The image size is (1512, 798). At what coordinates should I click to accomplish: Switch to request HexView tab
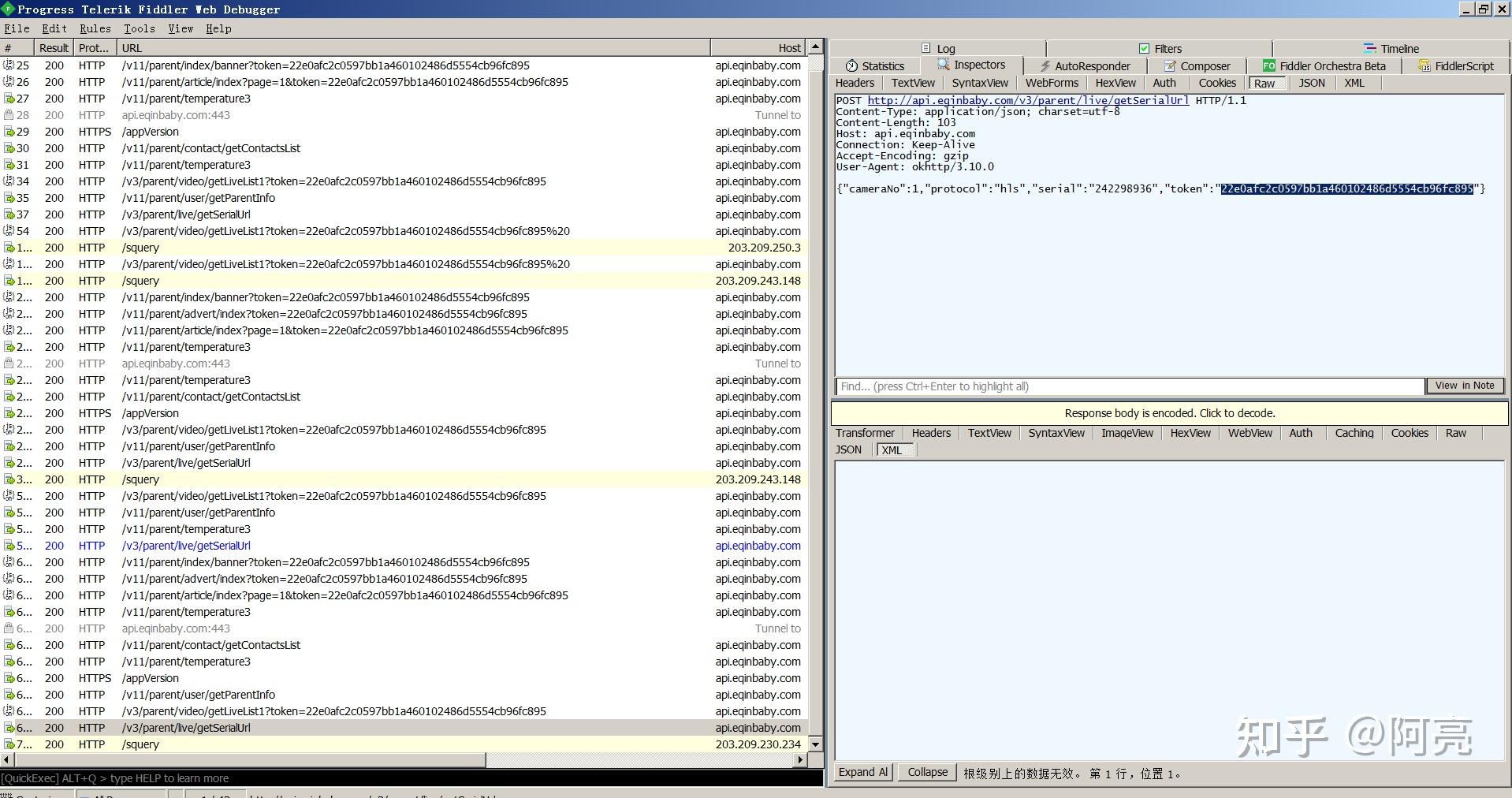pos(1115,83)
